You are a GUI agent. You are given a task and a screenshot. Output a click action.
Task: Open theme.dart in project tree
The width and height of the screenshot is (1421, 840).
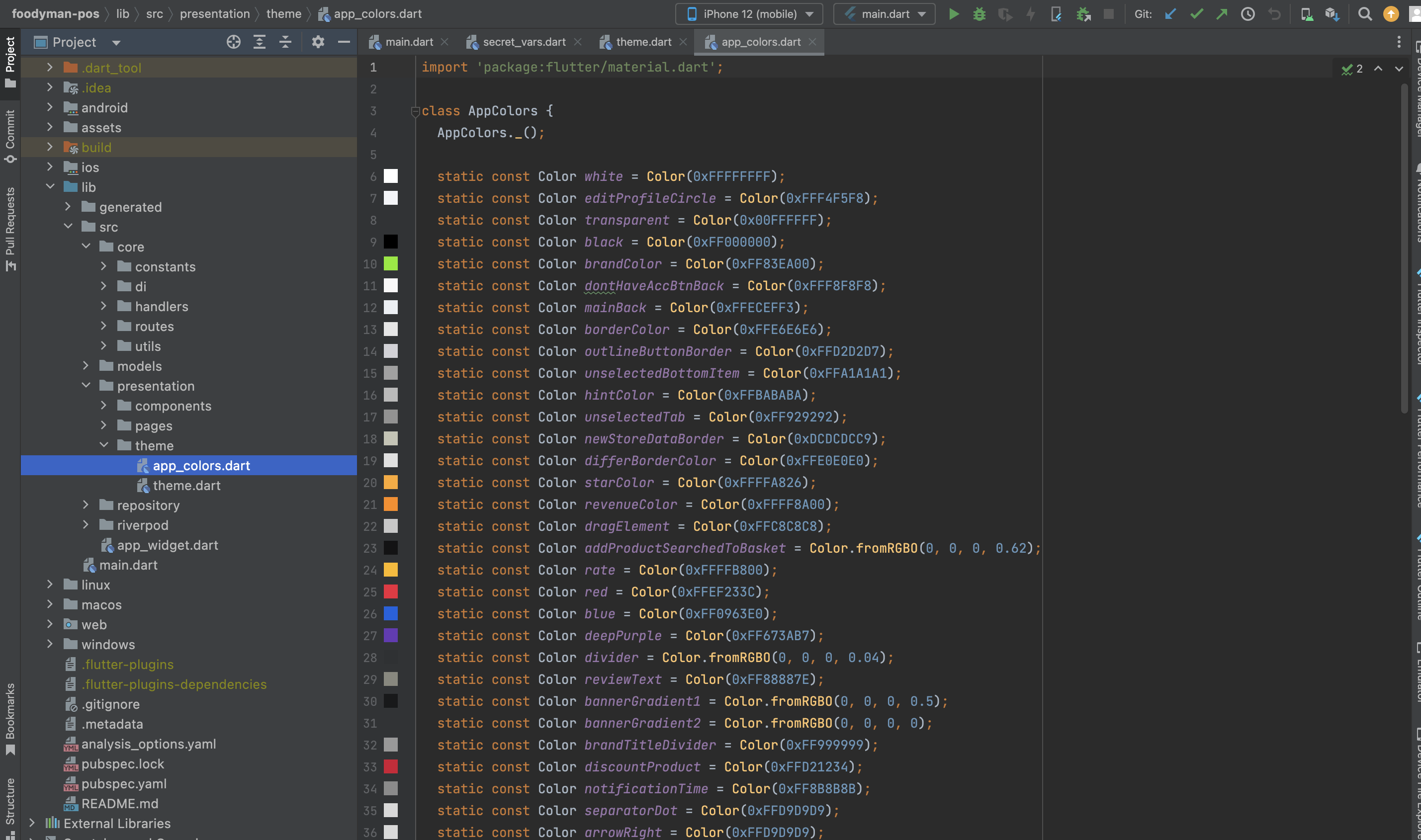pyautogui.click(x=187, y=485)
